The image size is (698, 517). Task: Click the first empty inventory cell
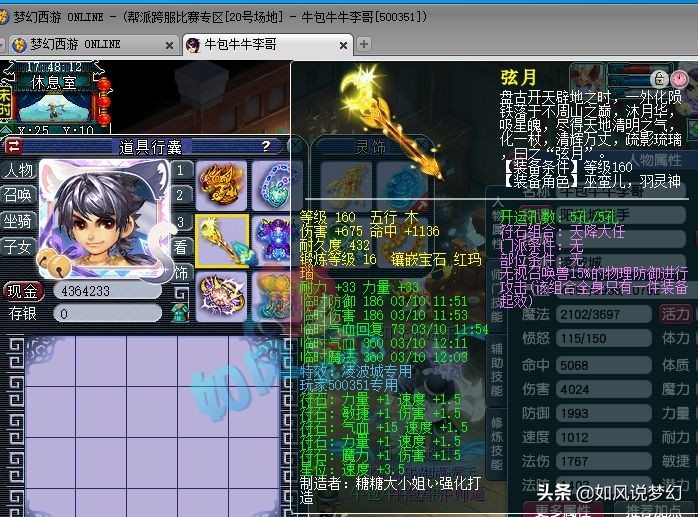click(x=50, y=362)
